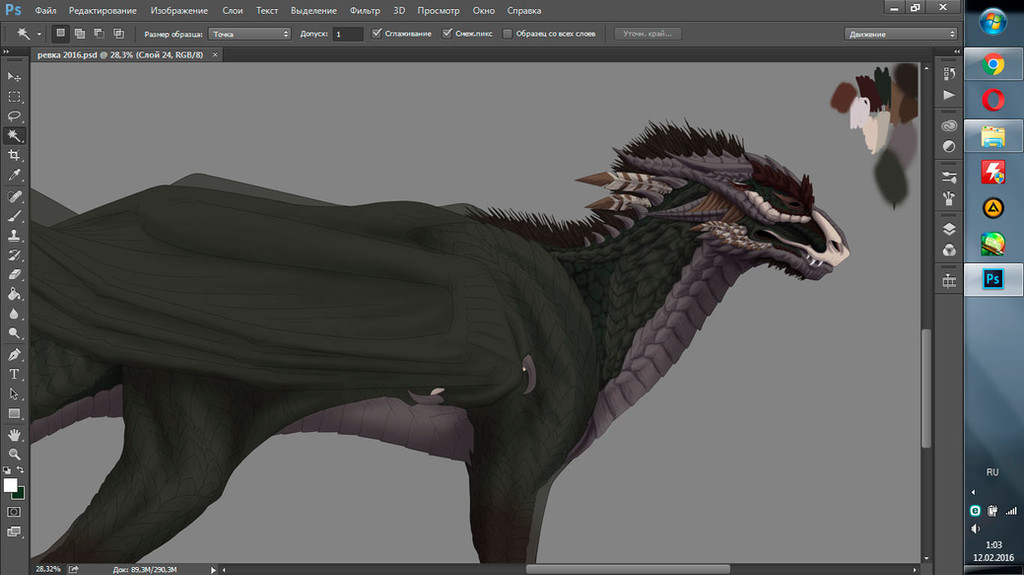Select the Zoom tool
The height and width of the screenshot is (575, 1024).
click(x=14, y=454)
